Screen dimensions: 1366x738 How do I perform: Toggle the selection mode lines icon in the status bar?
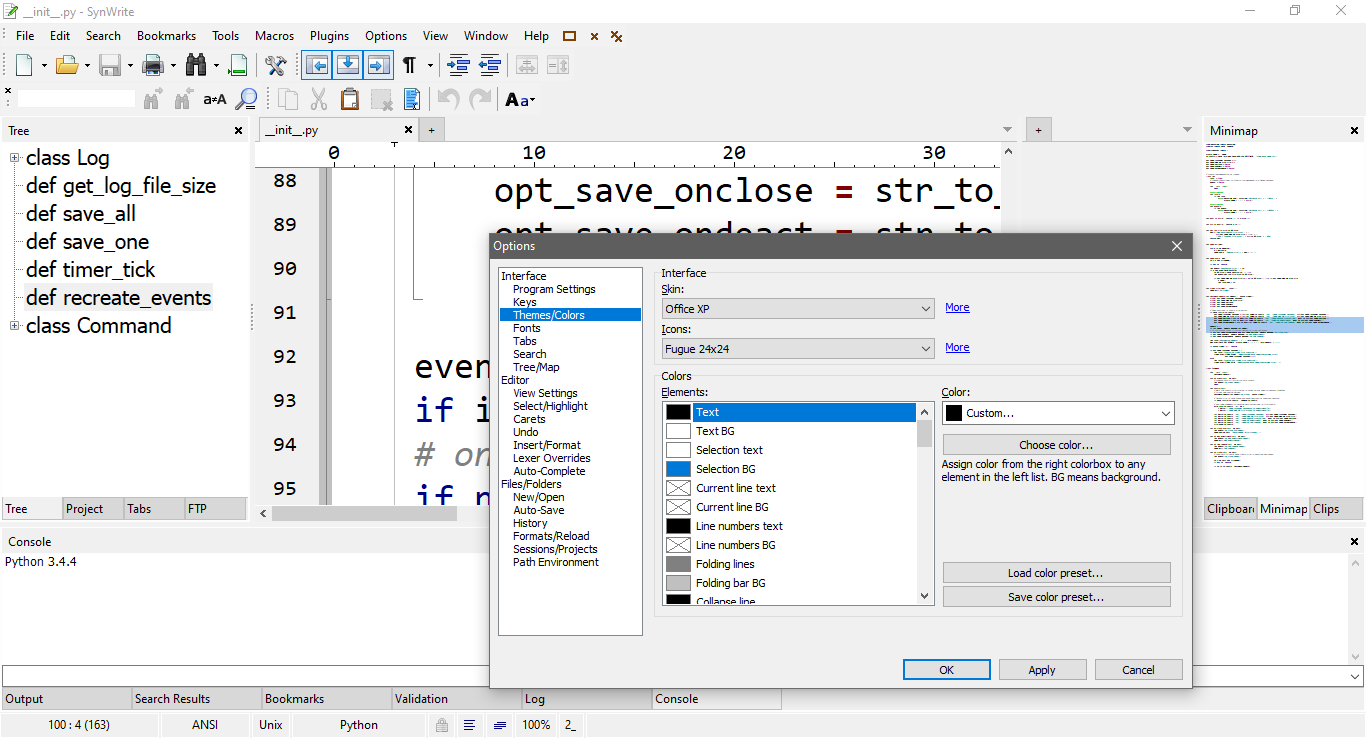(469, 725)
